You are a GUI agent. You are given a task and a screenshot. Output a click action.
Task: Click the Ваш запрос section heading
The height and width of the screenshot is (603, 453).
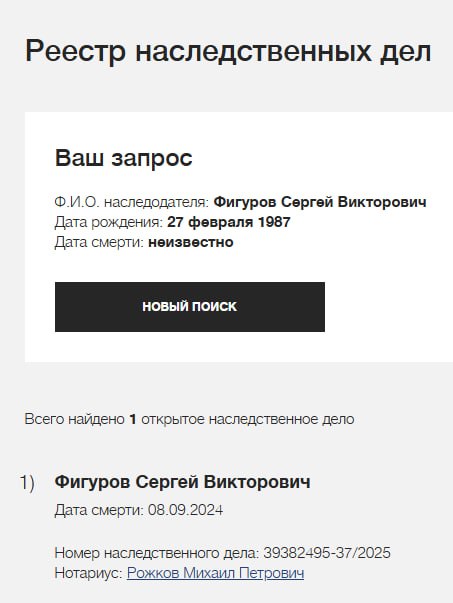pos(123,158)
